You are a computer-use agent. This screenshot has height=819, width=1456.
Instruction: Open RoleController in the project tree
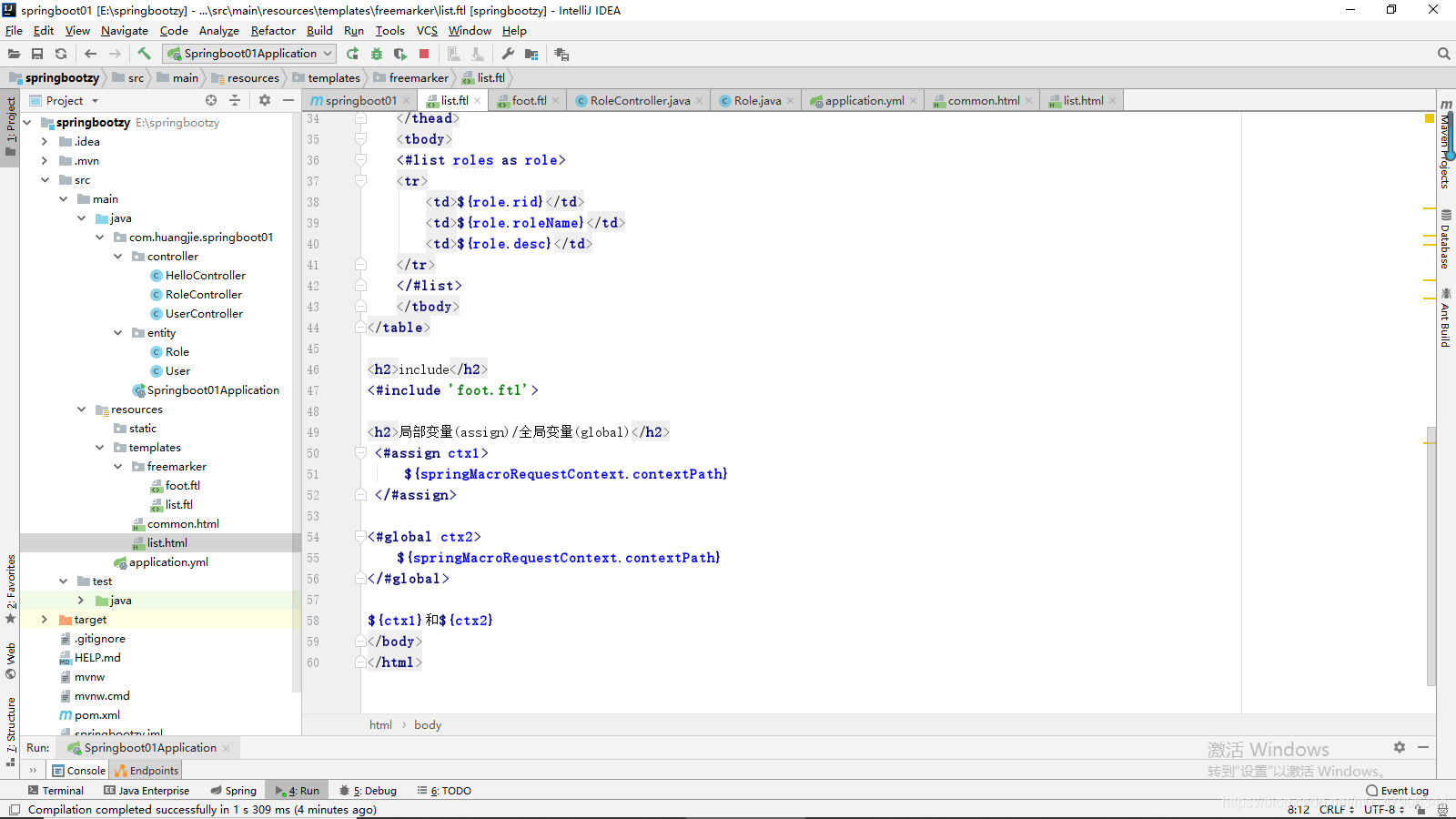coord(204,294)
